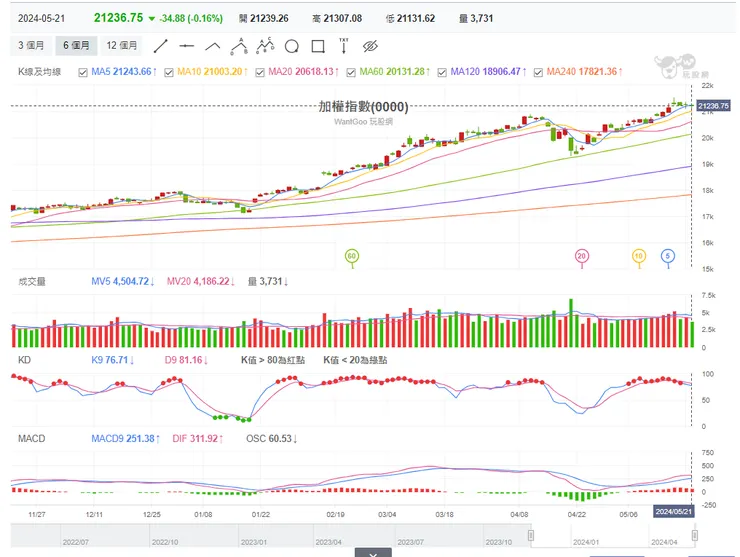Viewport: 740px width, 557px height.
Task: Select the rectangle drawing tool
Action: point(318,46)
